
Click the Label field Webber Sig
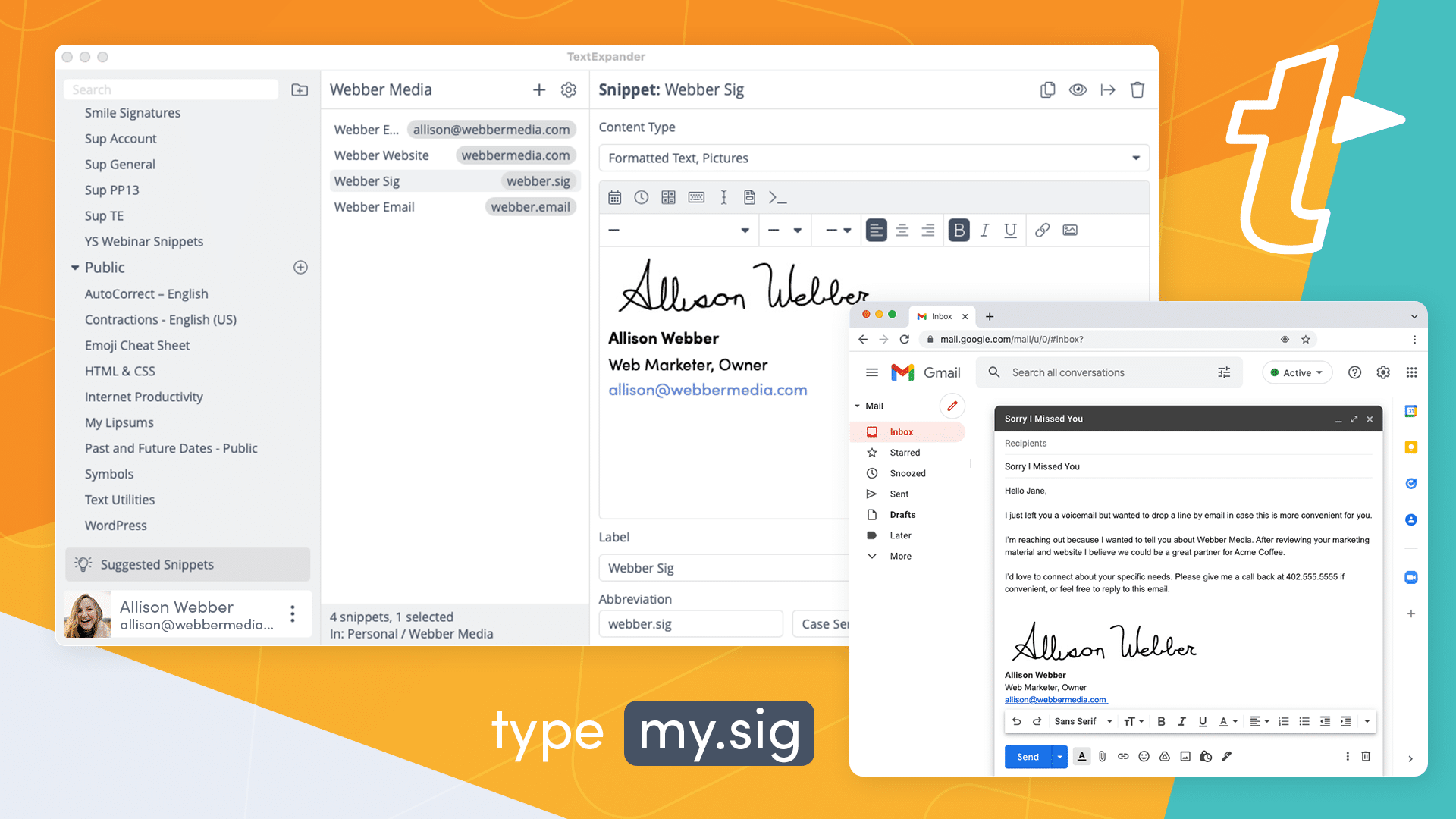click(724, 568)
